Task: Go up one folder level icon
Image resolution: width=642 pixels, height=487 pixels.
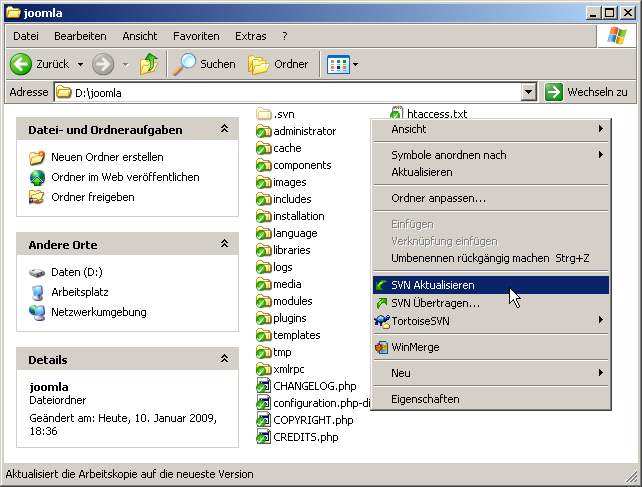Action: [149, 64]
